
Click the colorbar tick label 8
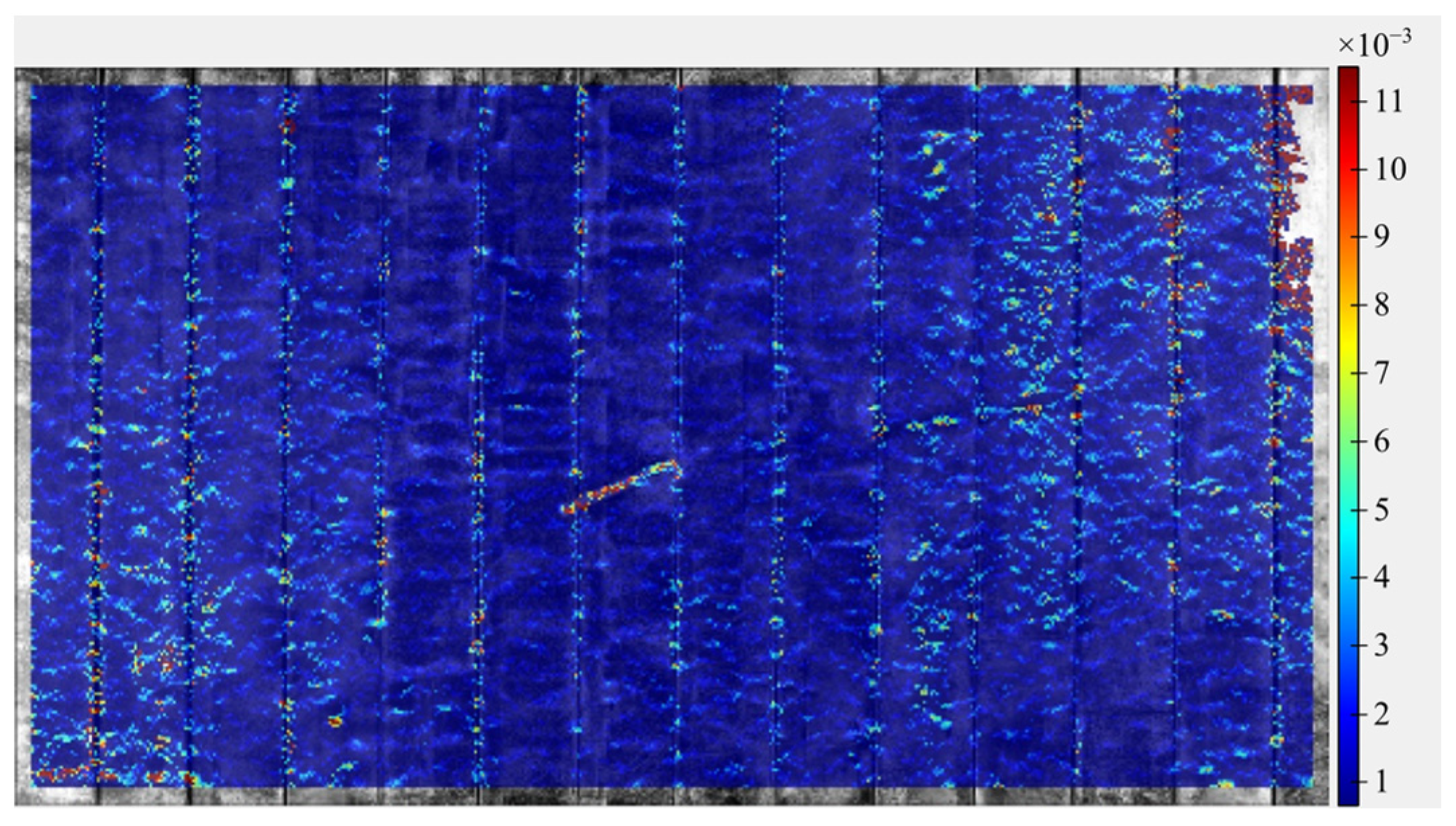coord(1381,305)
